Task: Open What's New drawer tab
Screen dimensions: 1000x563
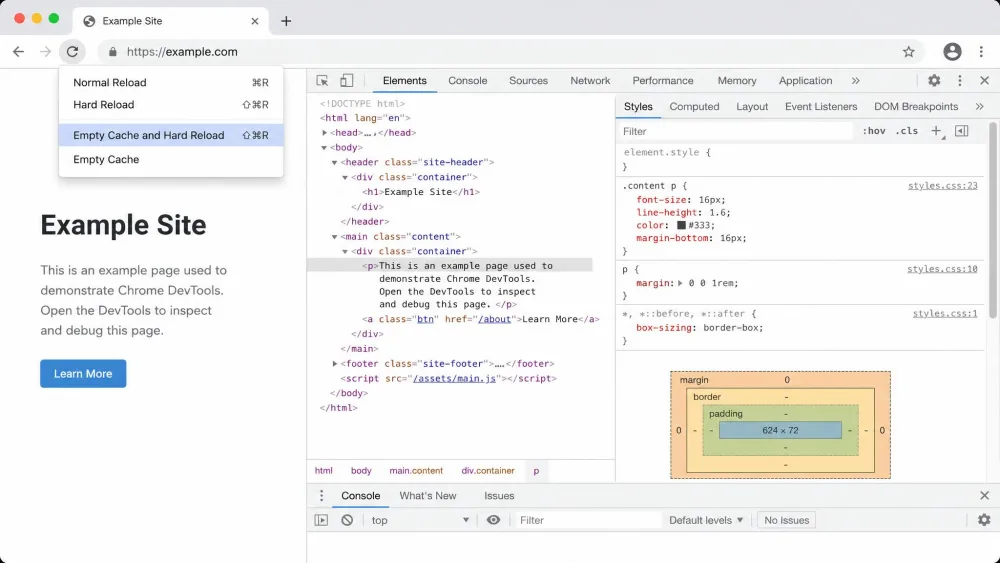Action: click(x=428, y=495)
